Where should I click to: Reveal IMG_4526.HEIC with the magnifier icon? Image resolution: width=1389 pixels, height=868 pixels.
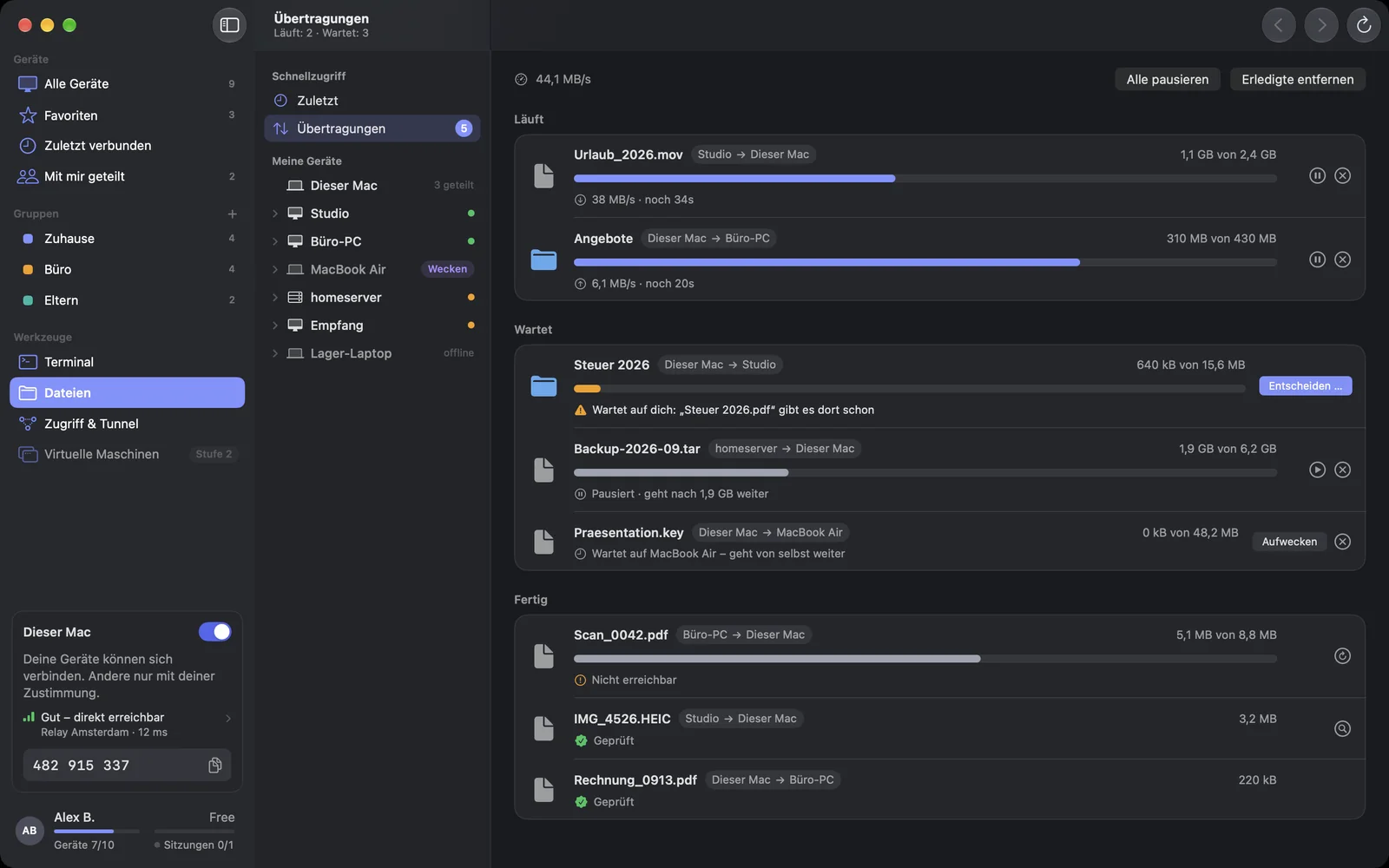coord(1342,729)
